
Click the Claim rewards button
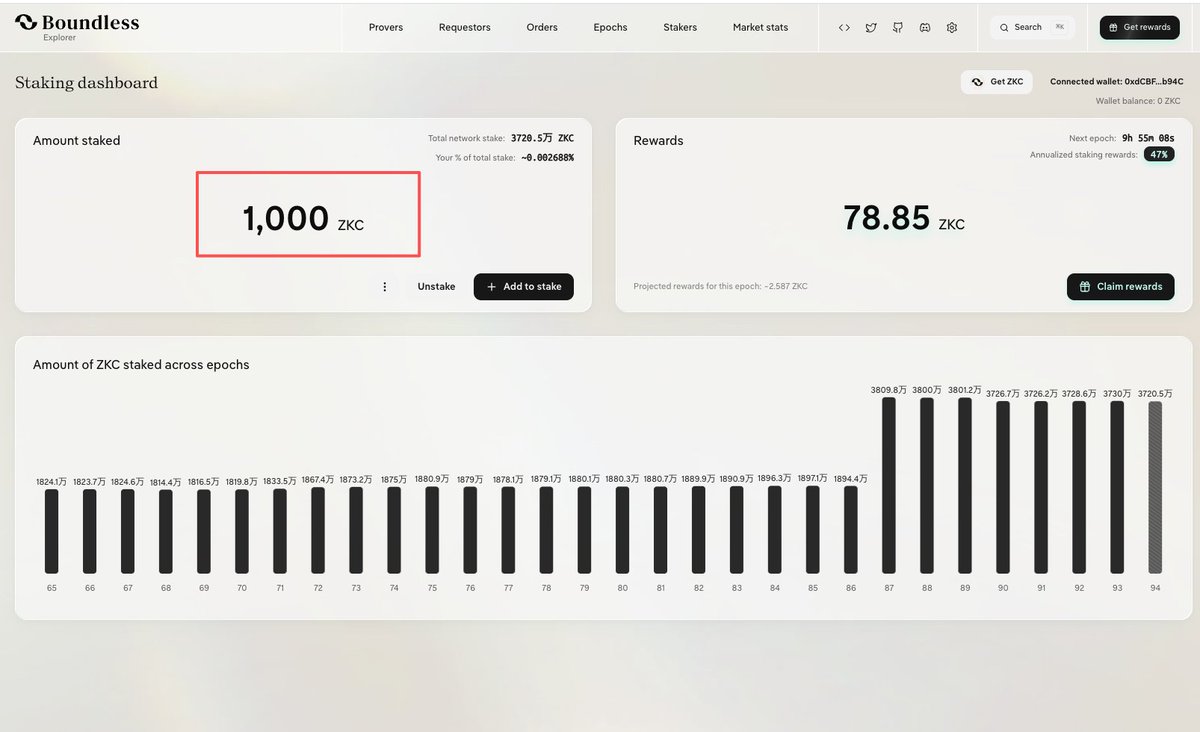pos(1120,286)
